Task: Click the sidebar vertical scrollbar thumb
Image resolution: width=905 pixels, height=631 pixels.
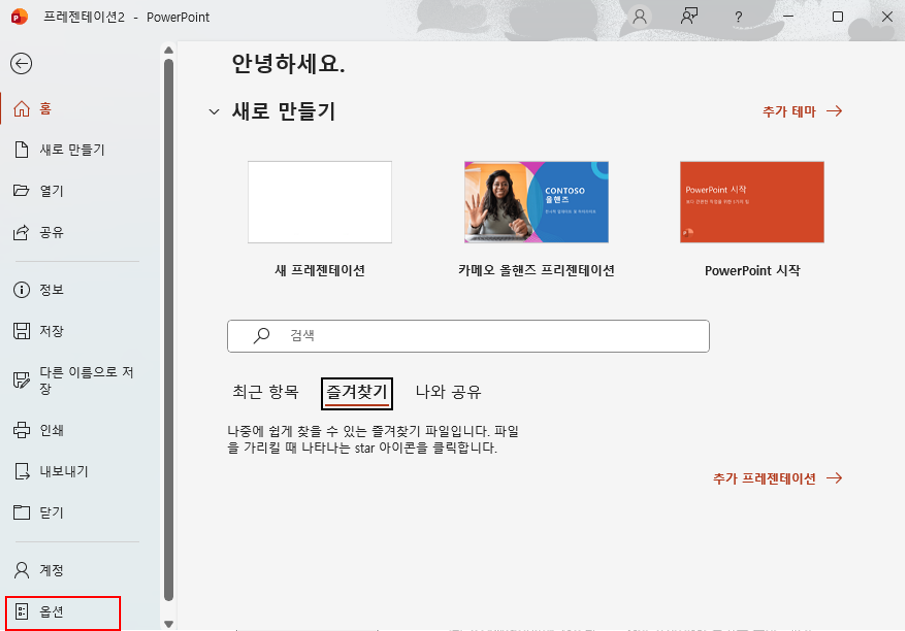Action: tap(169, 329)
